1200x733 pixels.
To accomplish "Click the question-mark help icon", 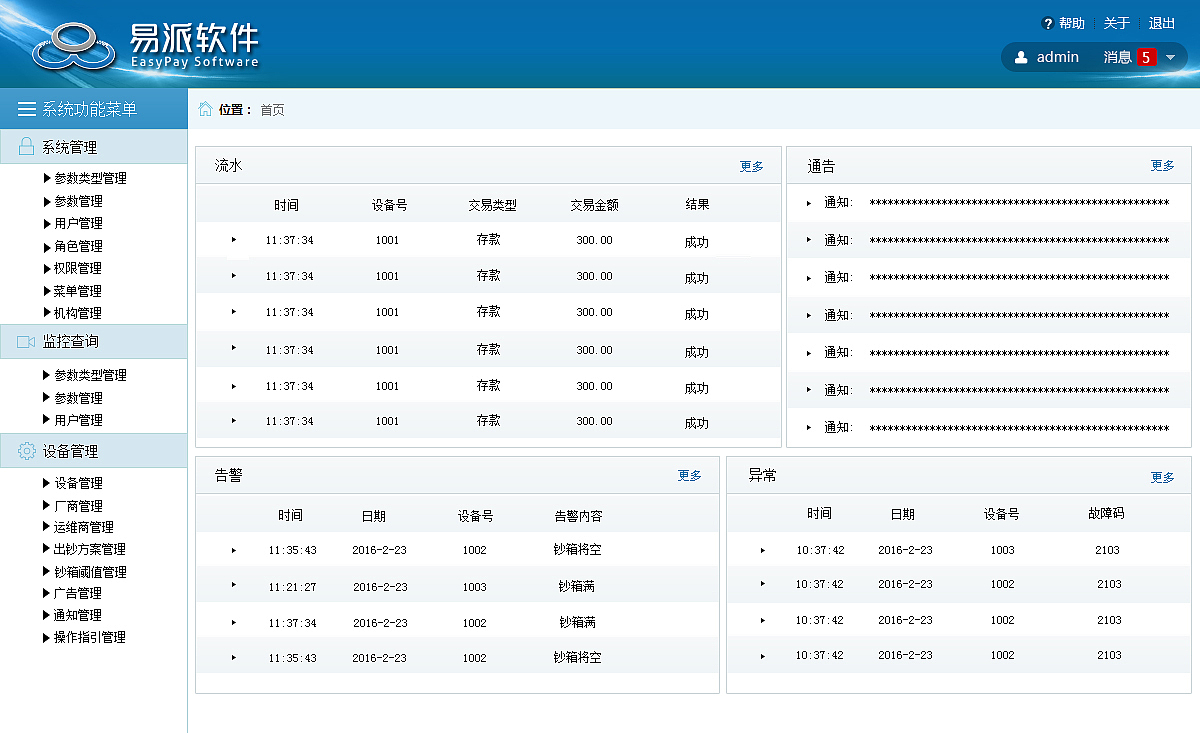I will coord(1046,22).
